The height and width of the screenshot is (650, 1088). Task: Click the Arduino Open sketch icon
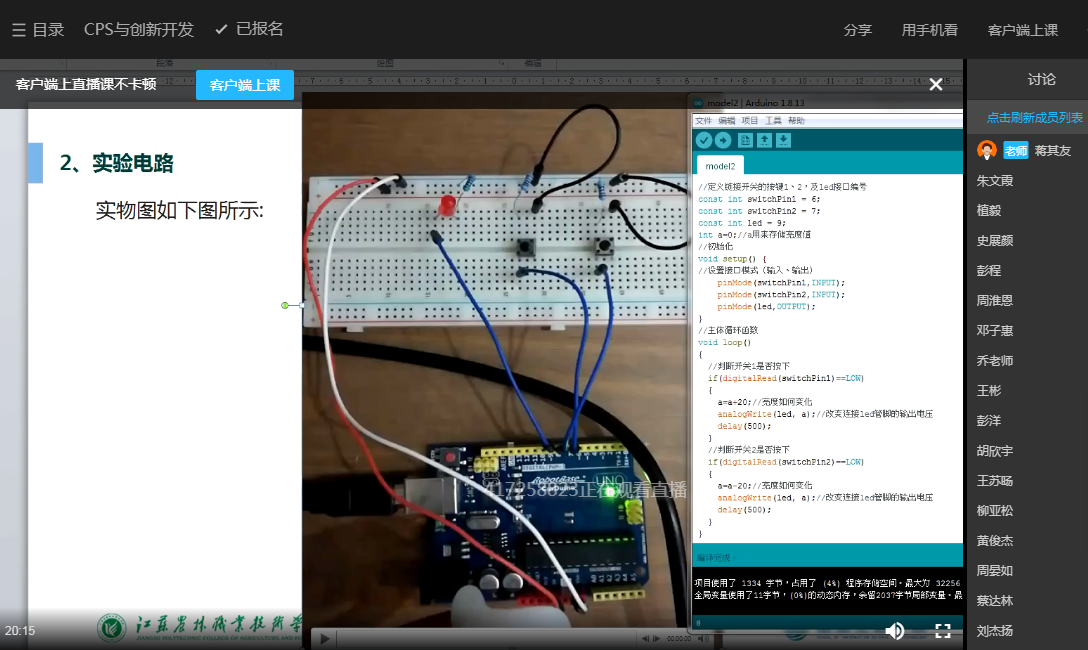point(764,140)
